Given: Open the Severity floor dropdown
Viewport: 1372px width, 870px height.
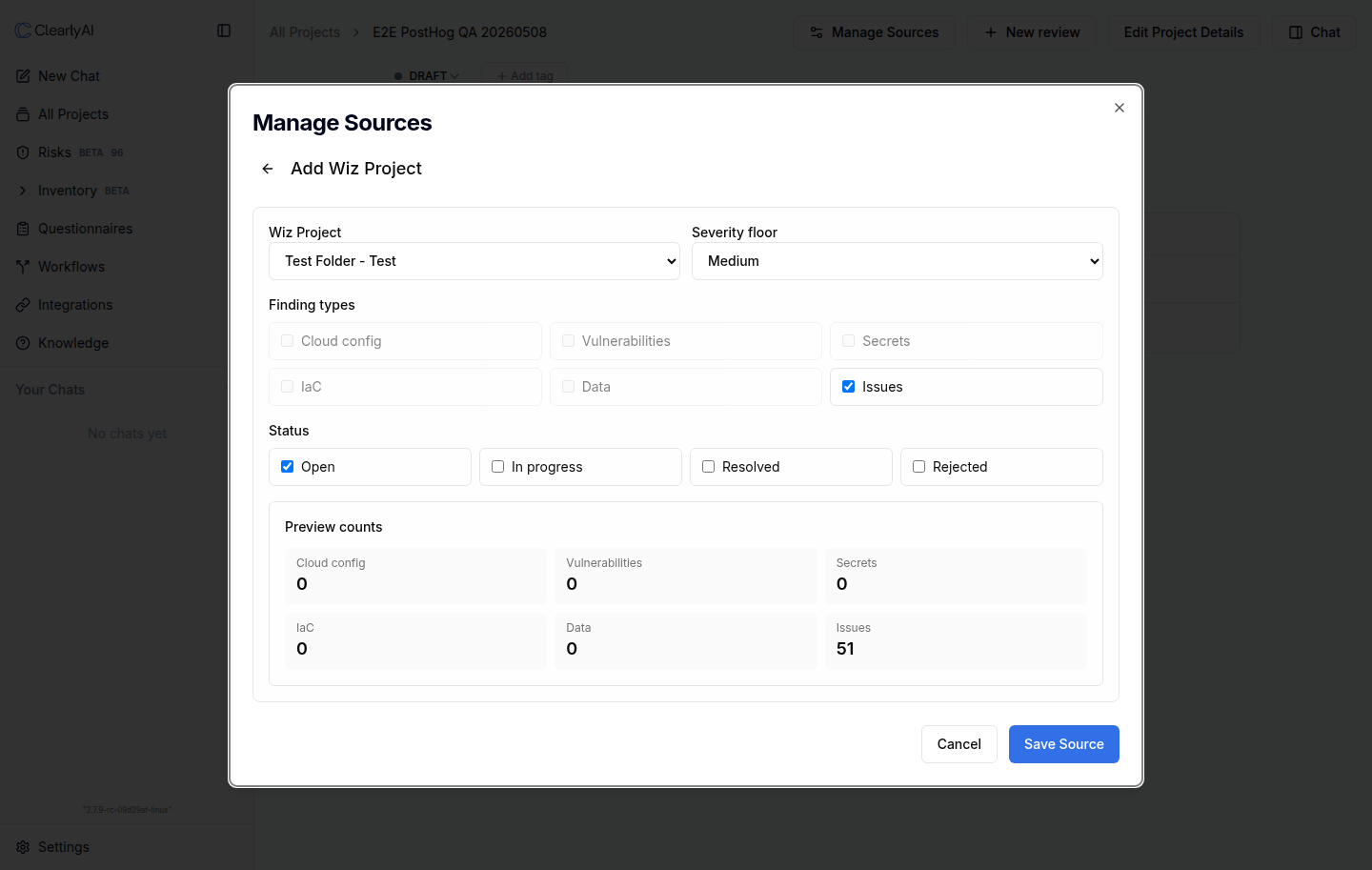Looking at the screenshot, I should click(898, 261).
